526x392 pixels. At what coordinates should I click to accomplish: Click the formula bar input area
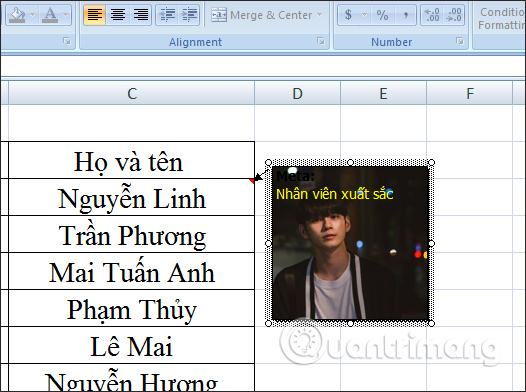[263, 66]
